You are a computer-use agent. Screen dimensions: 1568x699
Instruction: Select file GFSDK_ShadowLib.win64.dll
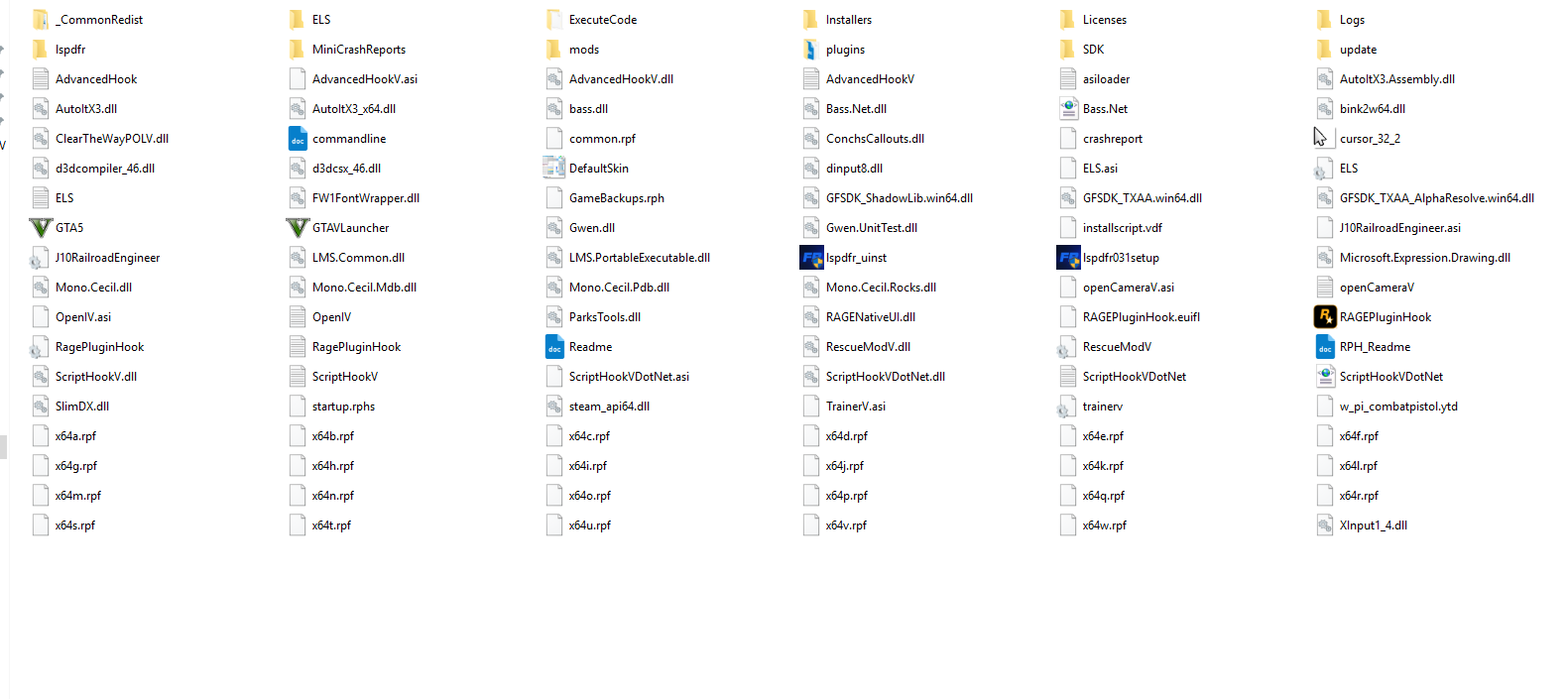[900, 198]
